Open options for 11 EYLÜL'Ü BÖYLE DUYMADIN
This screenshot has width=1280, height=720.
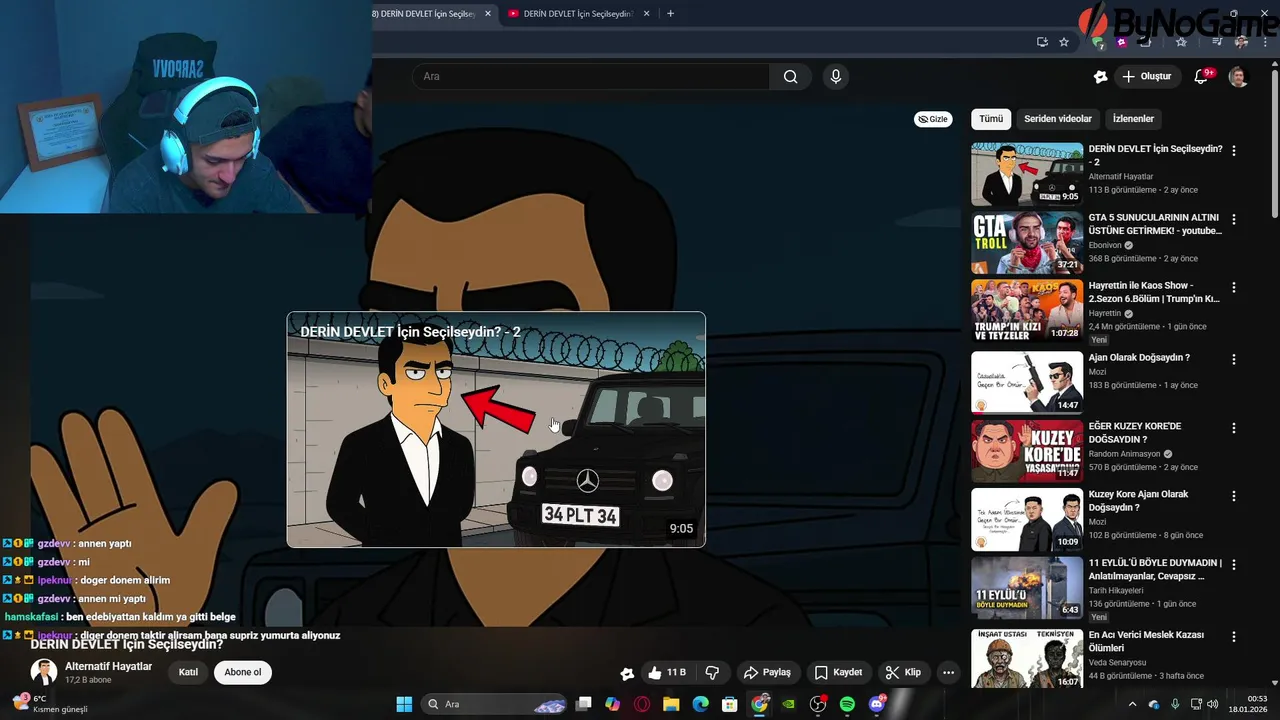coord(1234,565)
